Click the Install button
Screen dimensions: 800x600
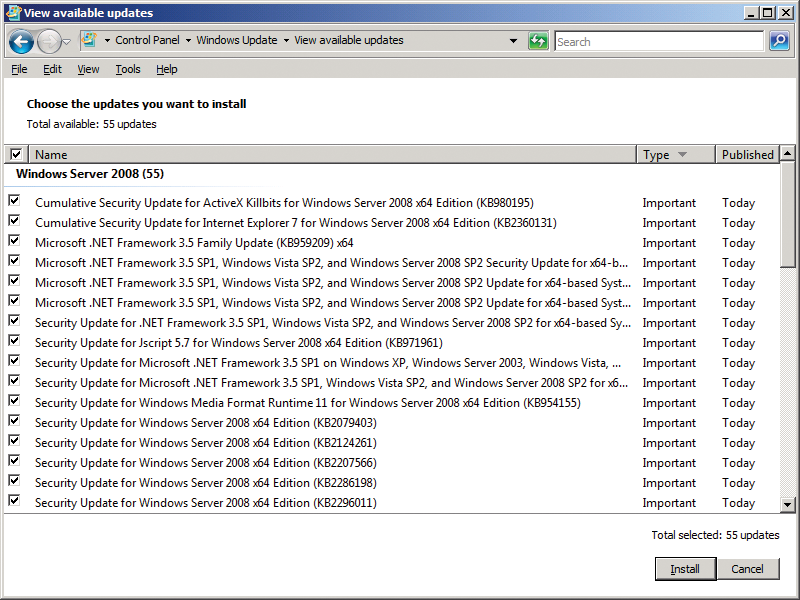685,569
